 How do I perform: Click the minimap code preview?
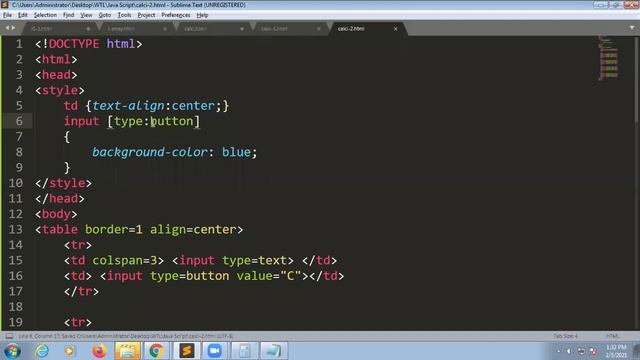click(x=608, y=58)
